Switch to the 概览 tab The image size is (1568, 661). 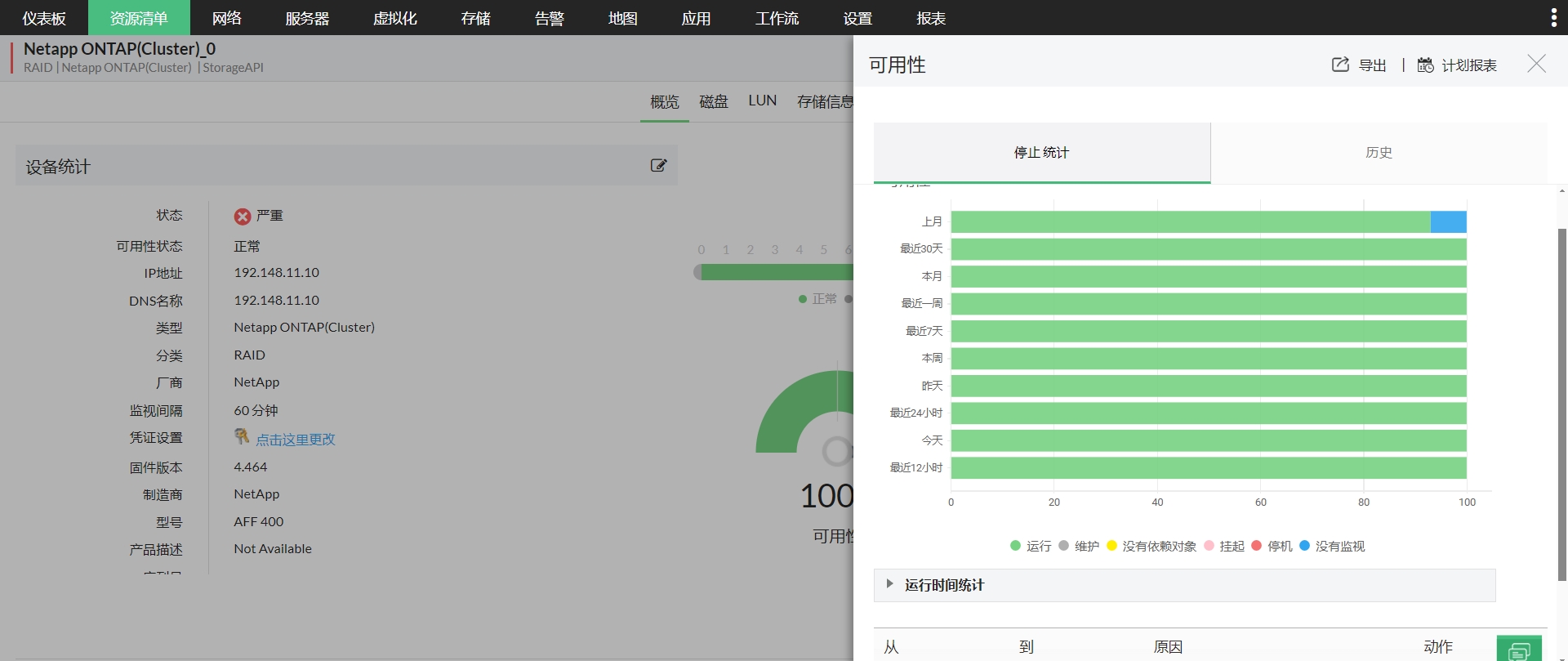pos(665,102)
